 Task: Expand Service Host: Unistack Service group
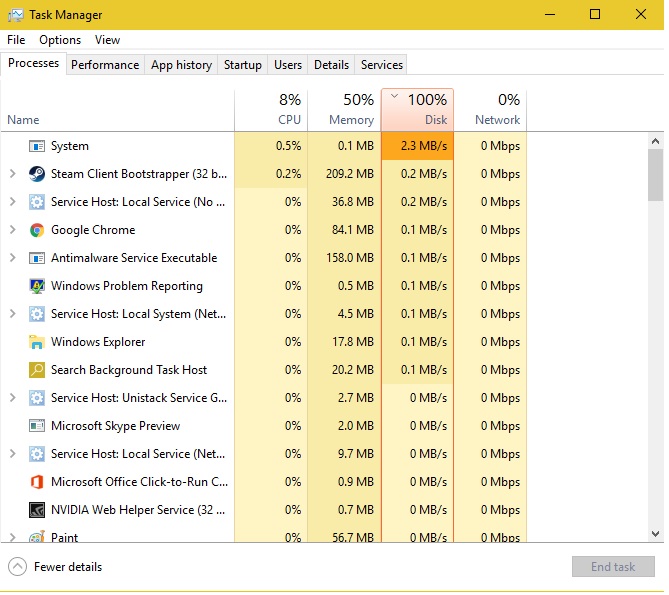coord(12,398)
